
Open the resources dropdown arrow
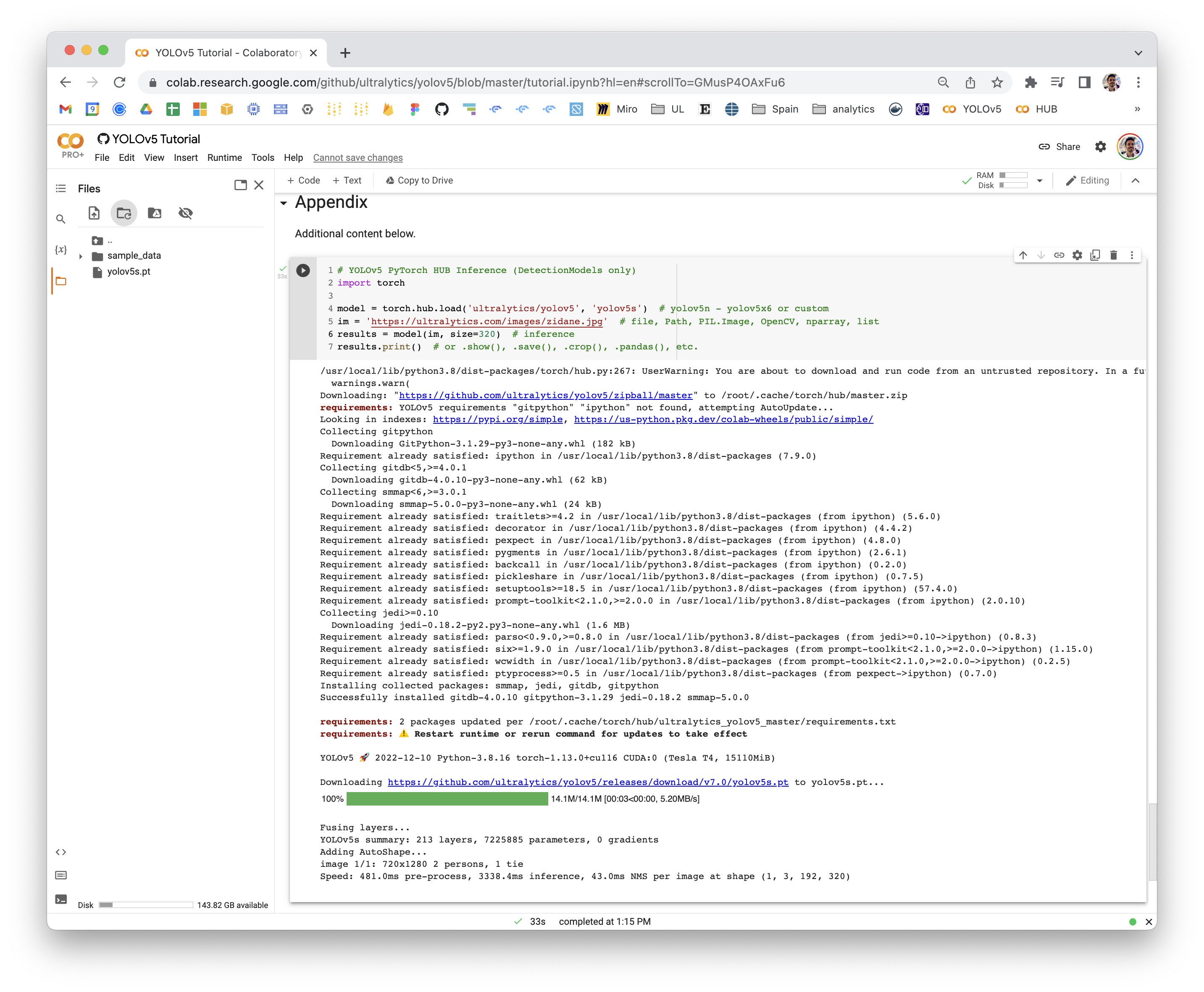click(1040, 181)
